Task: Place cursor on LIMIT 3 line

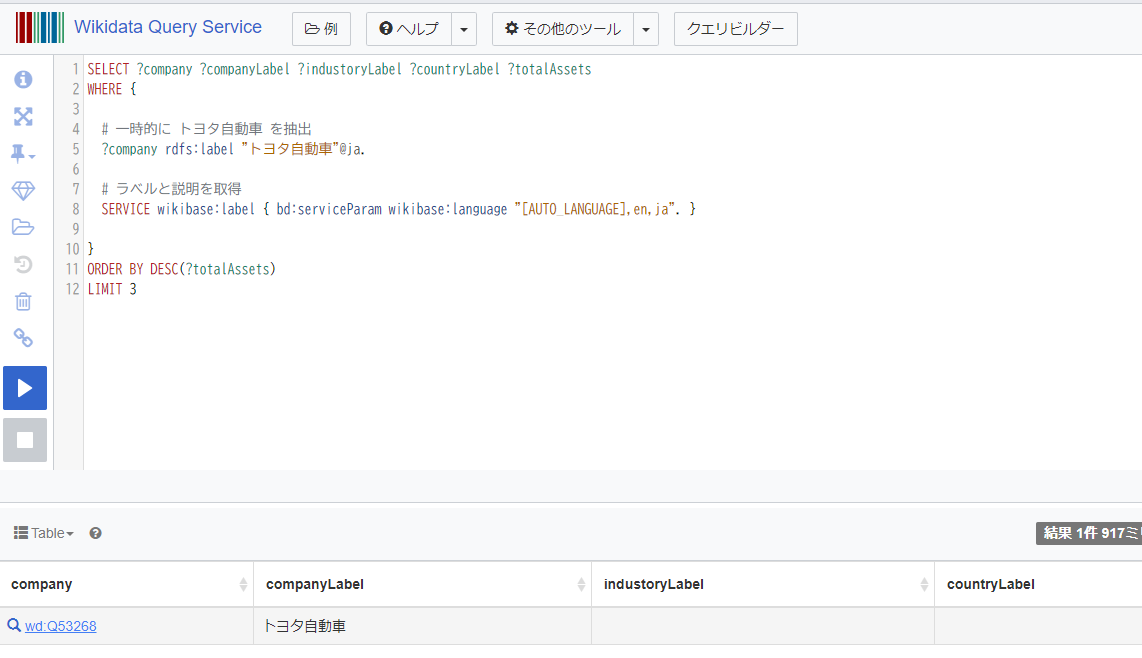Action: pos(112,289)
